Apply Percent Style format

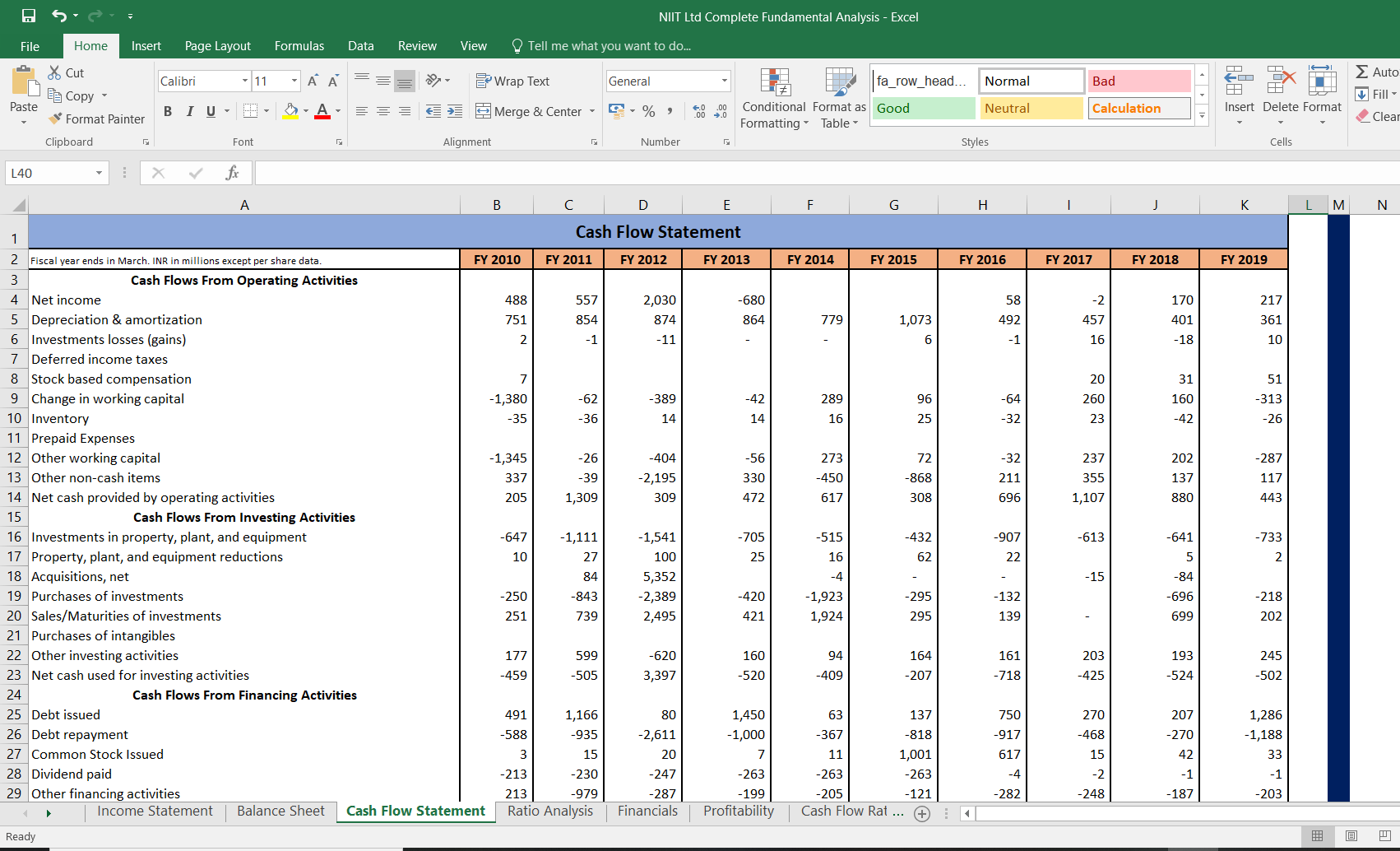click(x=649, y=110)
